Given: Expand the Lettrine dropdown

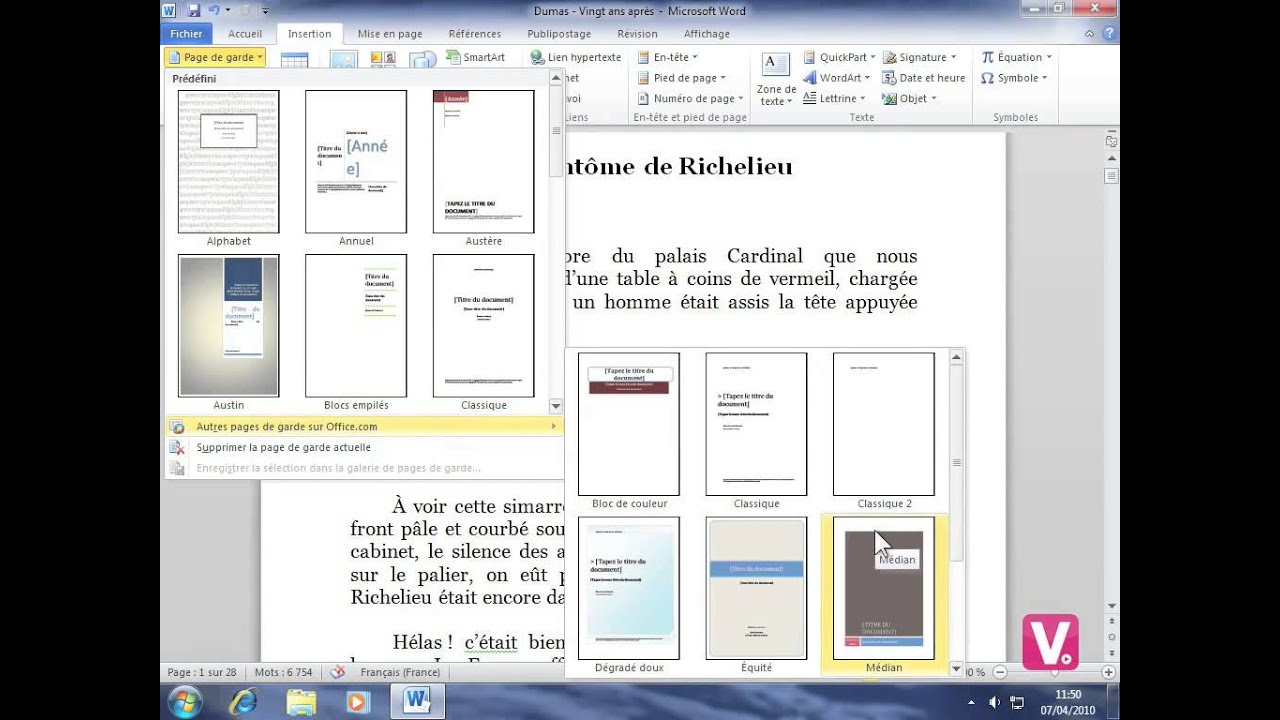Looking at the screenshot, I should click(834, 98).
